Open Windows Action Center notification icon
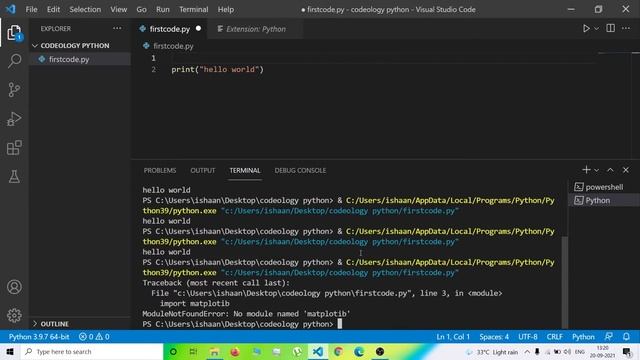 [x=627, y=352]
